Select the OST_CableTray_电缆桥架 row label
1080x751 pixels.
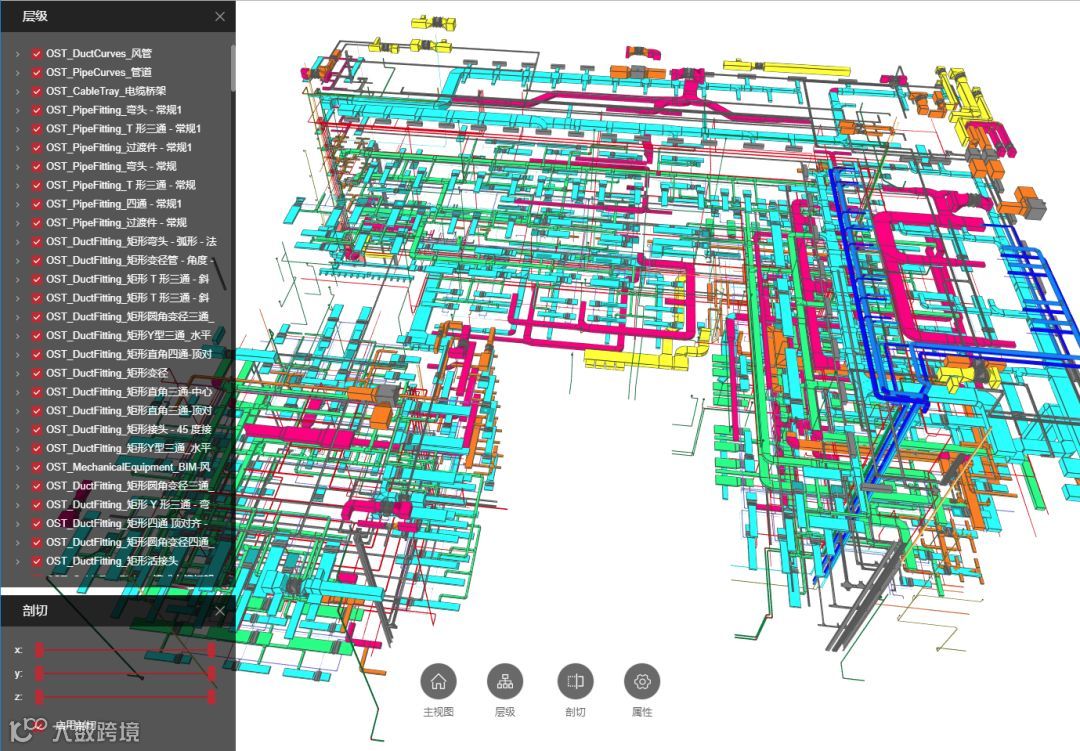click(x=106, y=91)
